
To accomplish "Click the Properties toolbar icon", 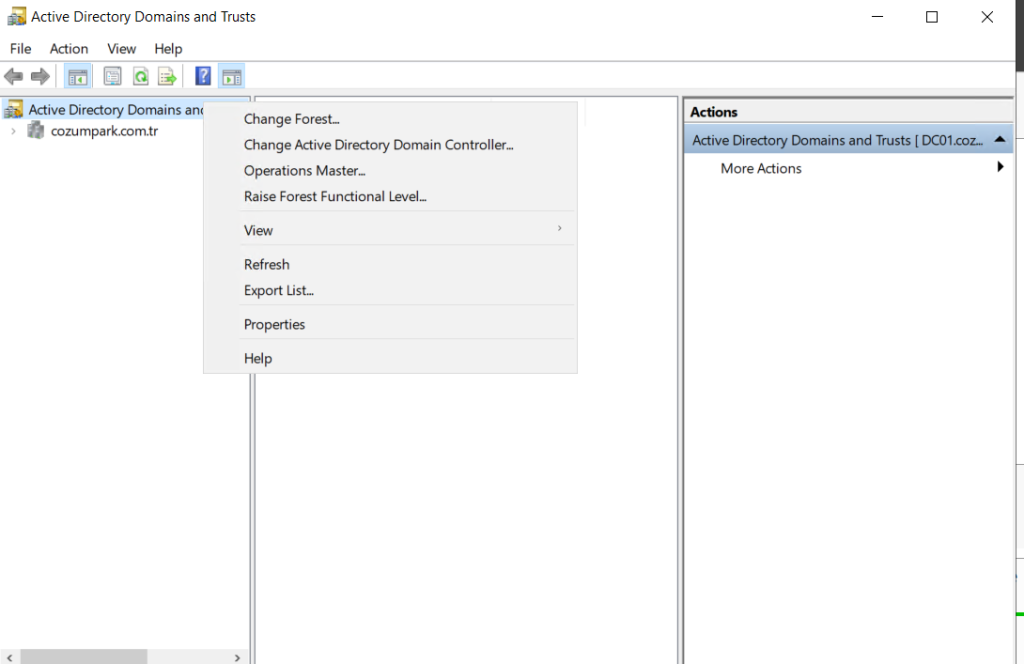I will click(x=112, y=77).
